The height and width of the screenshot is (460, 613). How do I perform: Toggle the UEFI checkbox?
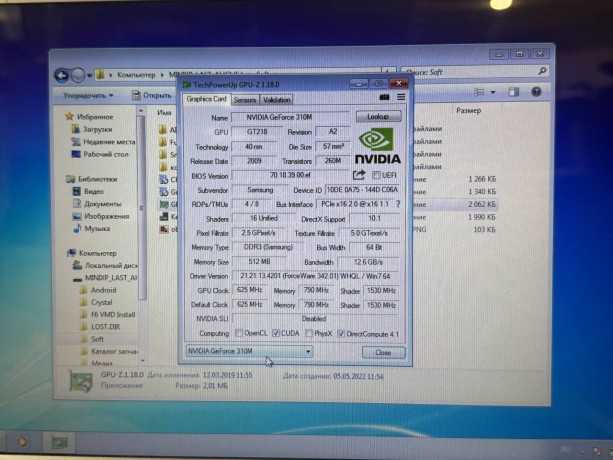(376, 175)
